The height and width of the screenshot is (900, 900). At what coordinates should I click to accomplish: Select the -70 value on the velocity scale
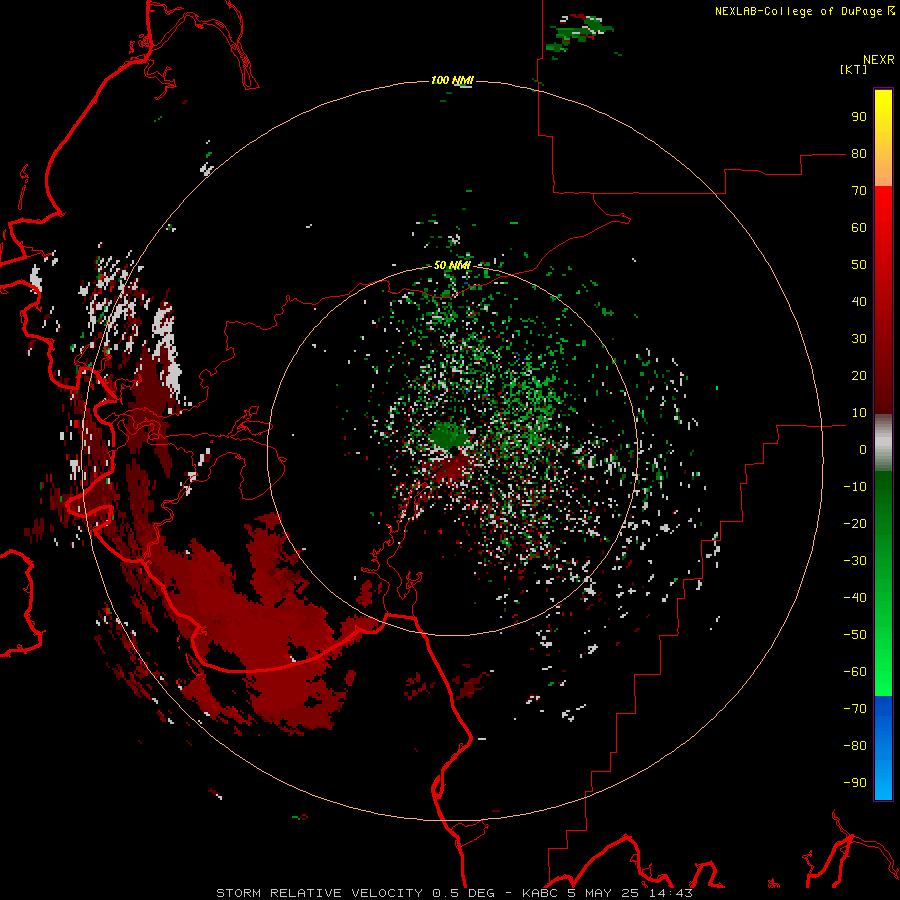(x=855, y=709)
